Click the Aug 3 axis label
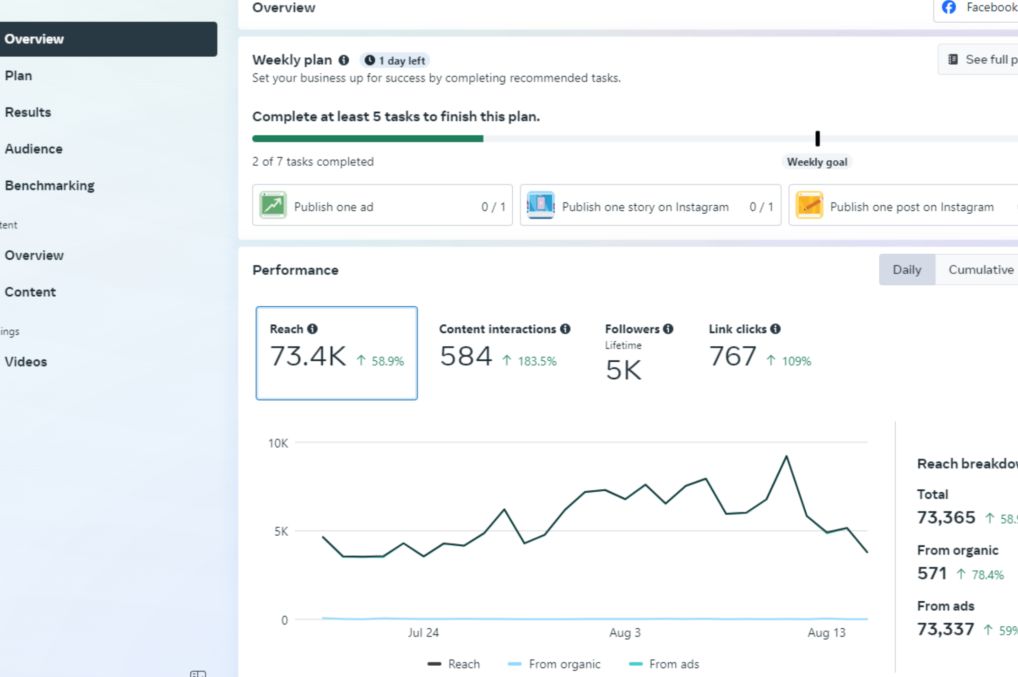This screenshot has height=677, width=1018. (x=625, y=633)
